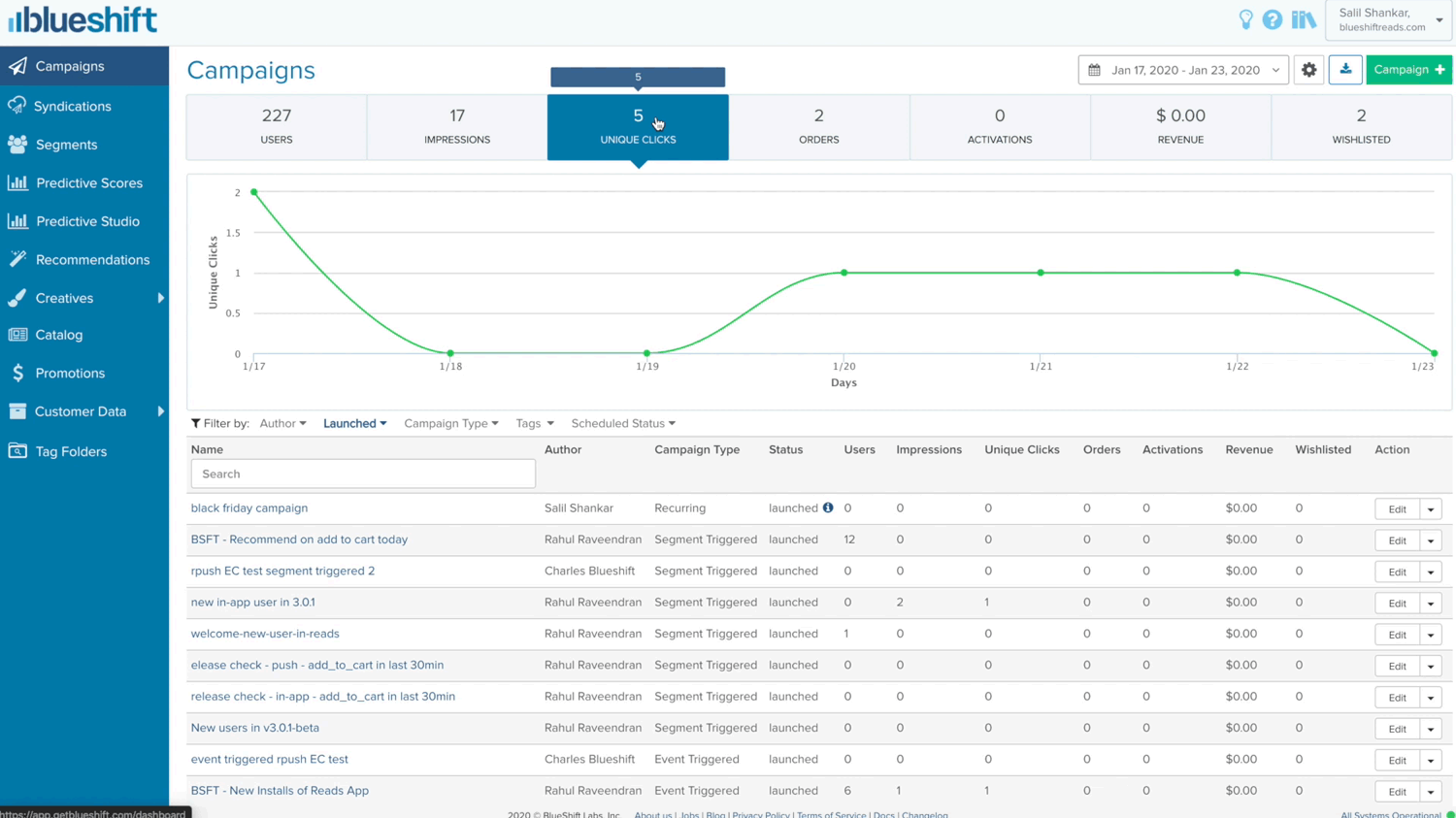Open the help question mark icon

pos(1273,19)
